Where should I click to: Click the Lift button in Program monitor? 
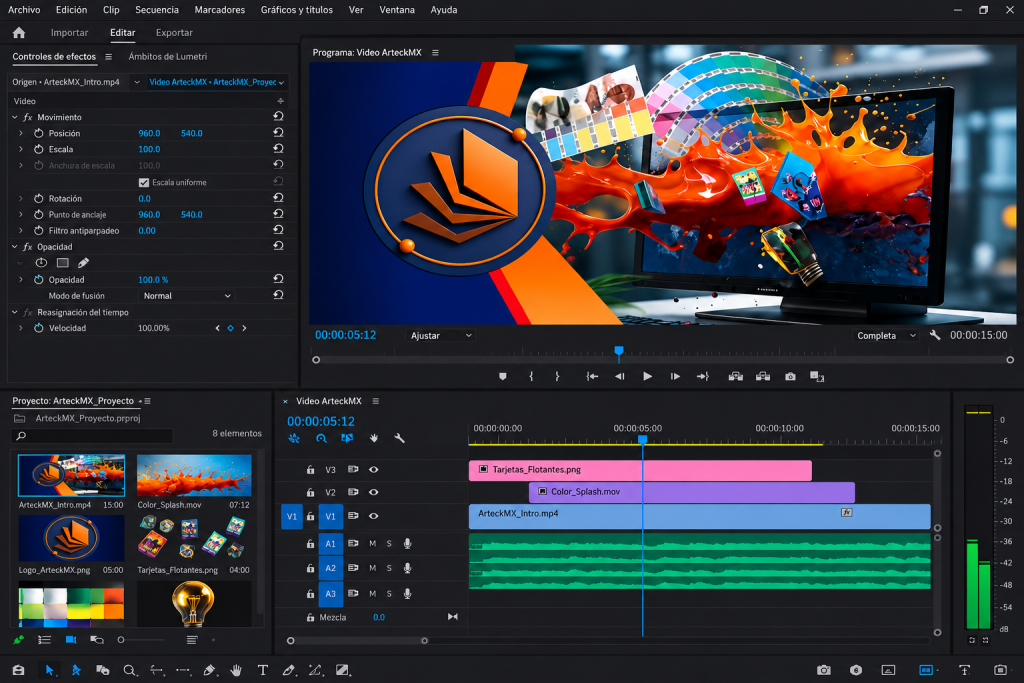pyautogui.click(x=735, y=376)
